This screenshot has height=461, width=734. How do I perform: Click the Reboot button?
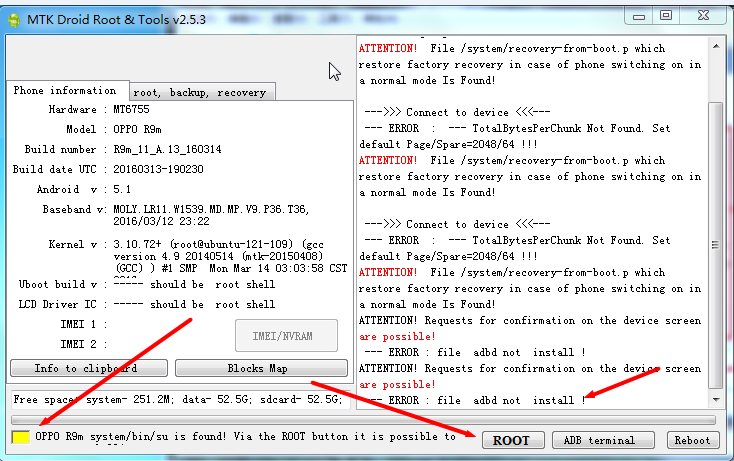(693, 440)
